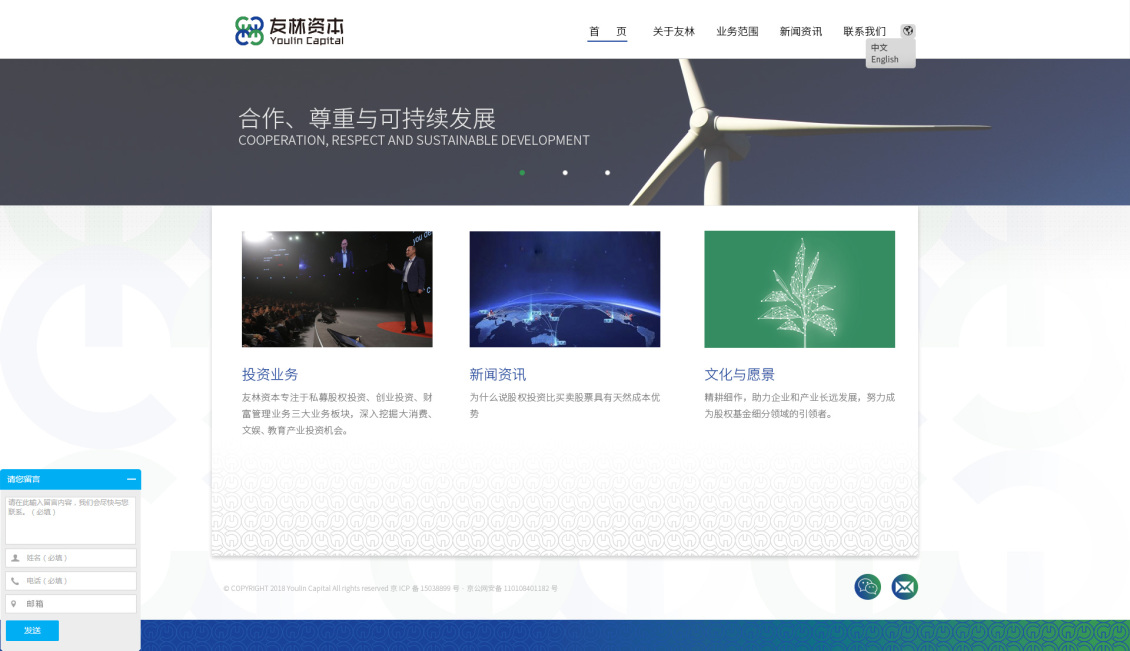Click the email envelope icon in the footer

click(904, 587)
